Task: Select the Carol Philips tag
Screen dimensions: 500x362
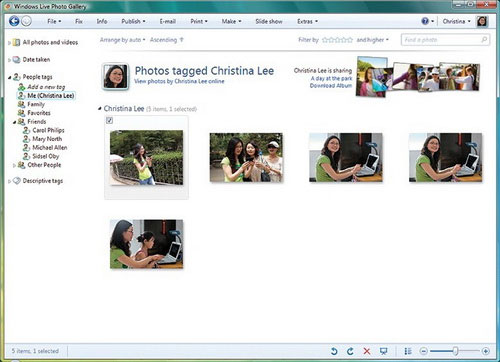Action: (44, 130)
